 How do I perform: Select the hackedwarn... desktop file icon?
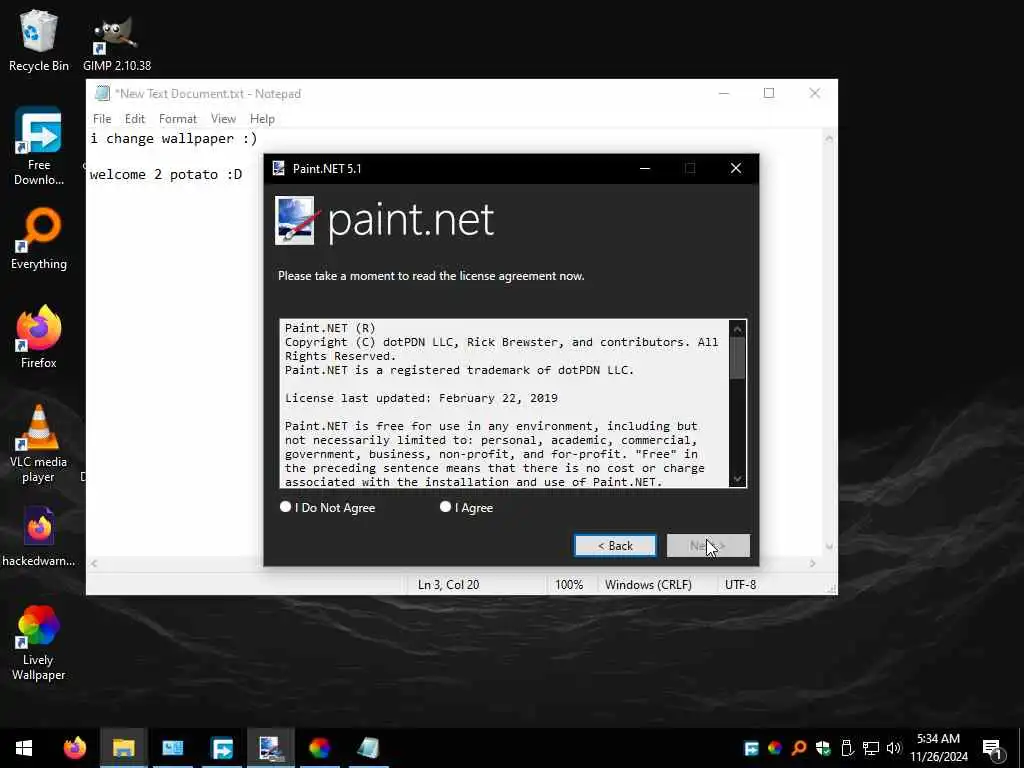(39, 536)
